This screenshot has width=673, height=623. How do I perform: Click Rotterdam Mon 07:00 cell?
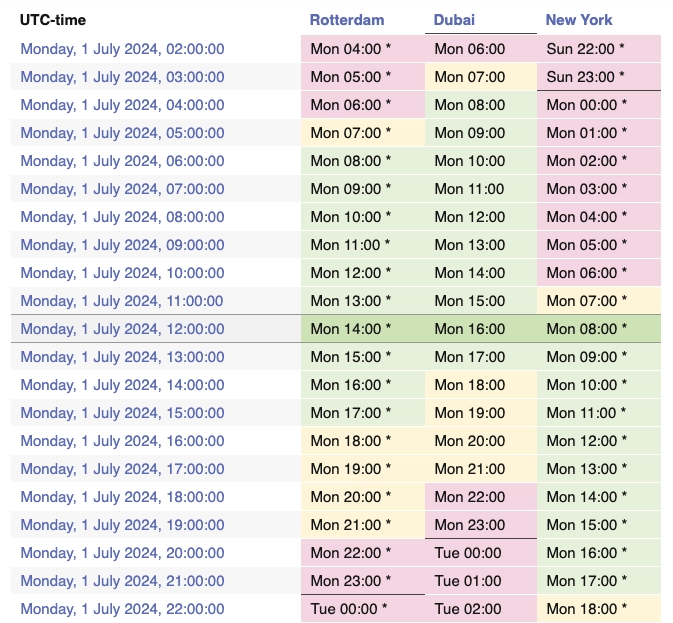point(363,133)
